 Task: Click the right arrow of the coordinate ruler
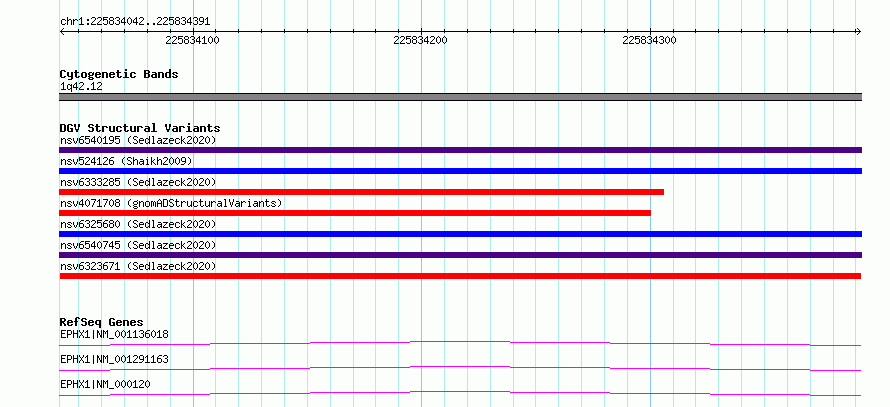pyautogui.click(x=858, y=32)
